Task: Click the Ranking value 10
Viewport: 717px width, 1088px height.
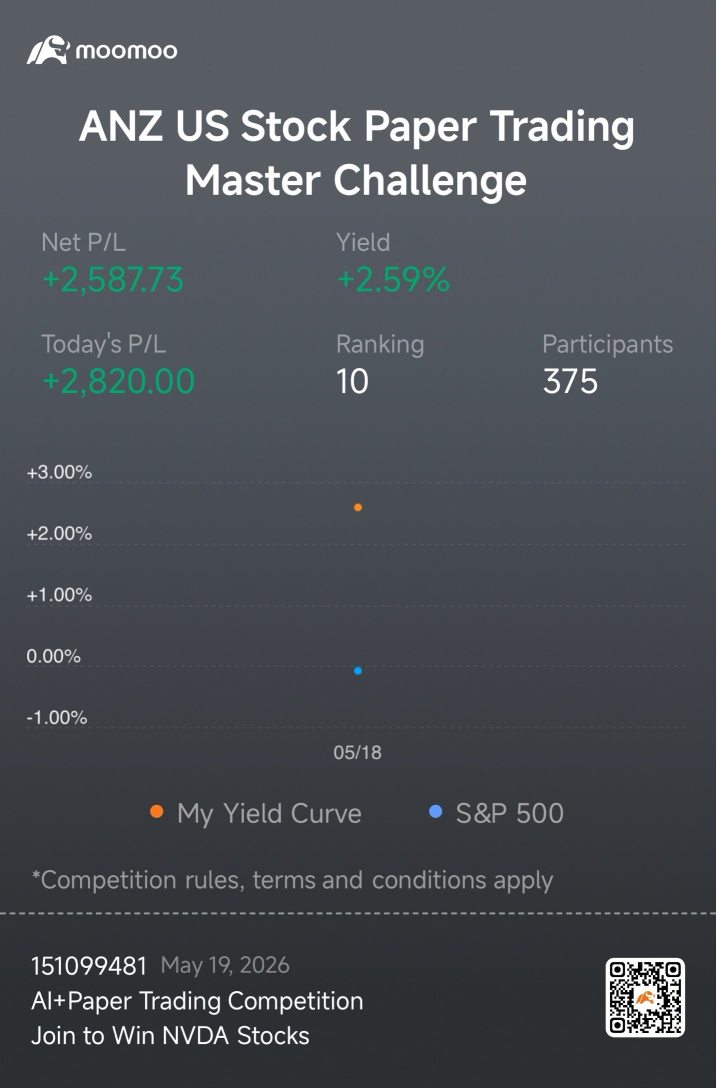Action: coord(352,382)
